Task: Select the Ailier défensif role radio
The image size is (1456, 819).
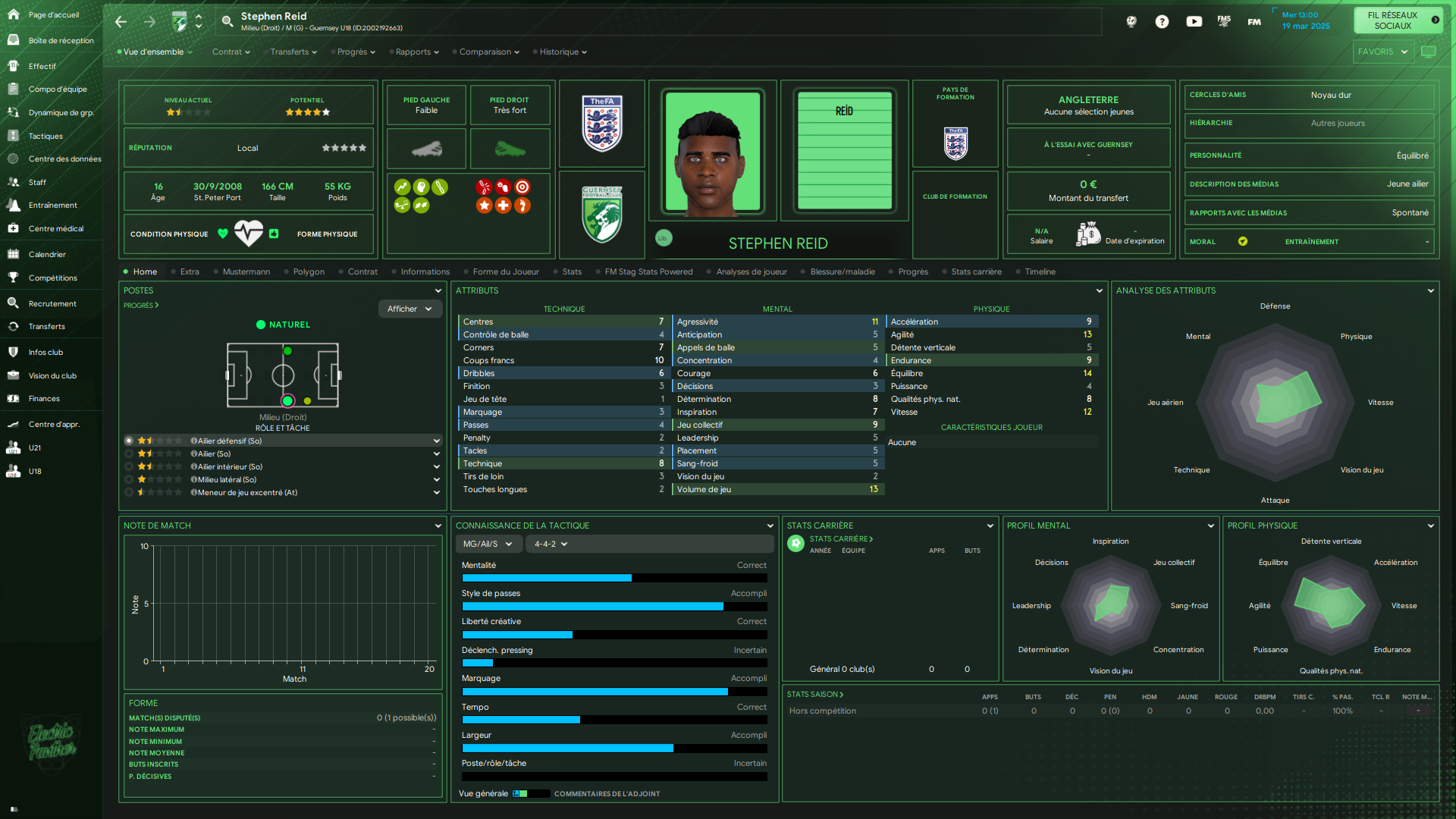Action: coord(130,441)
